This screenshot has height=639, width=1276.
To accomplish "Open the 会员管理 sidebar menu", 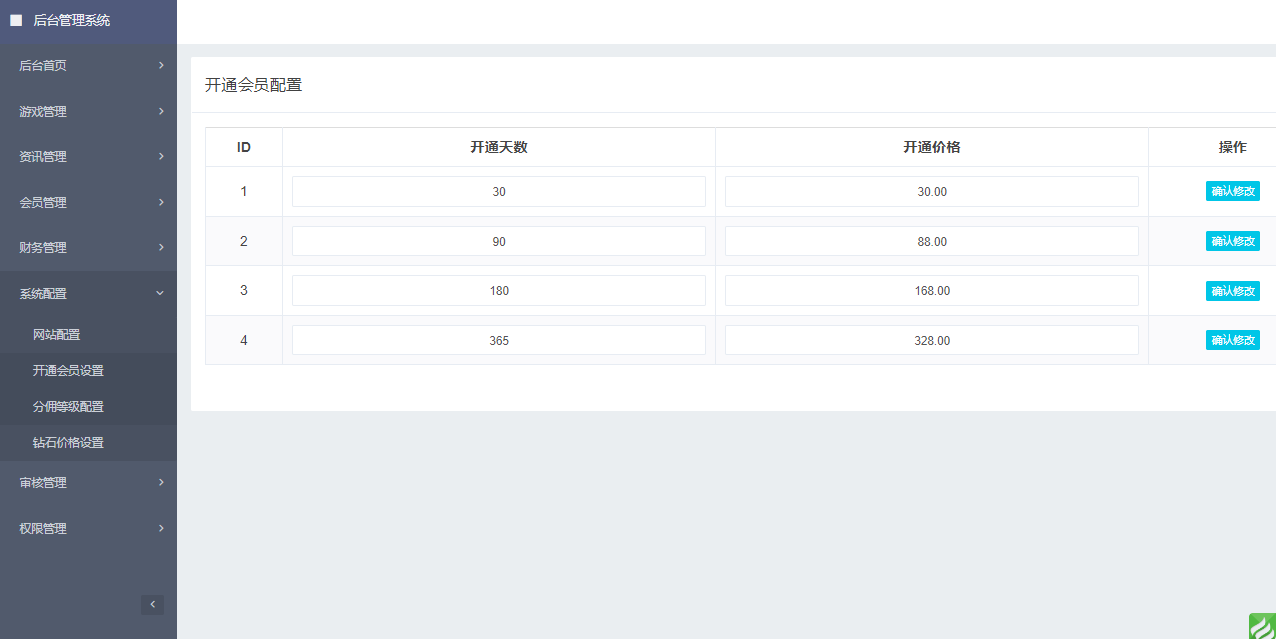I will (x=43, y=203).
